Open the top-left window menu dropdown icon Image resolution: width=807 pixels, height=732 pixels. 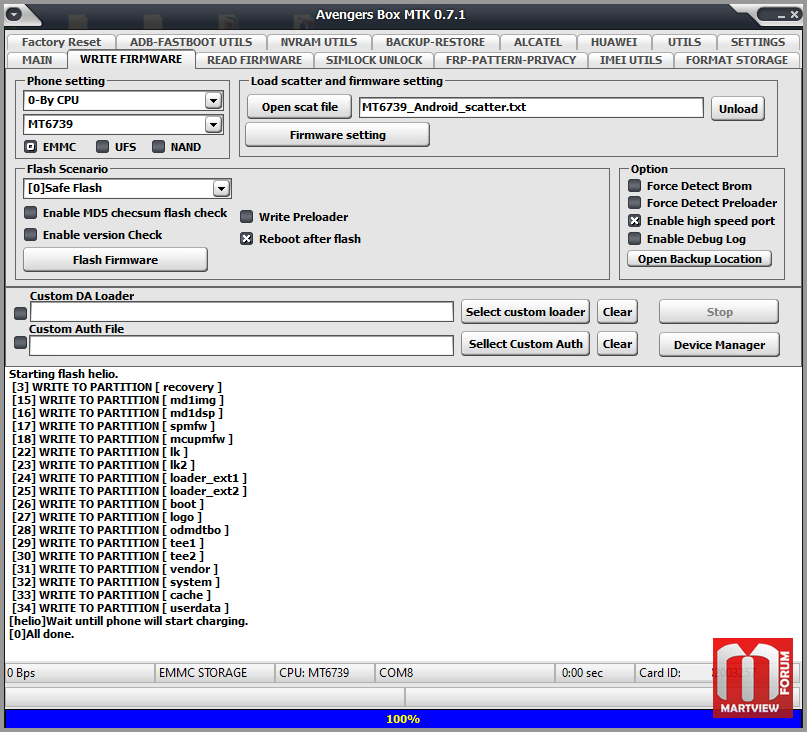tap(14, 14)
